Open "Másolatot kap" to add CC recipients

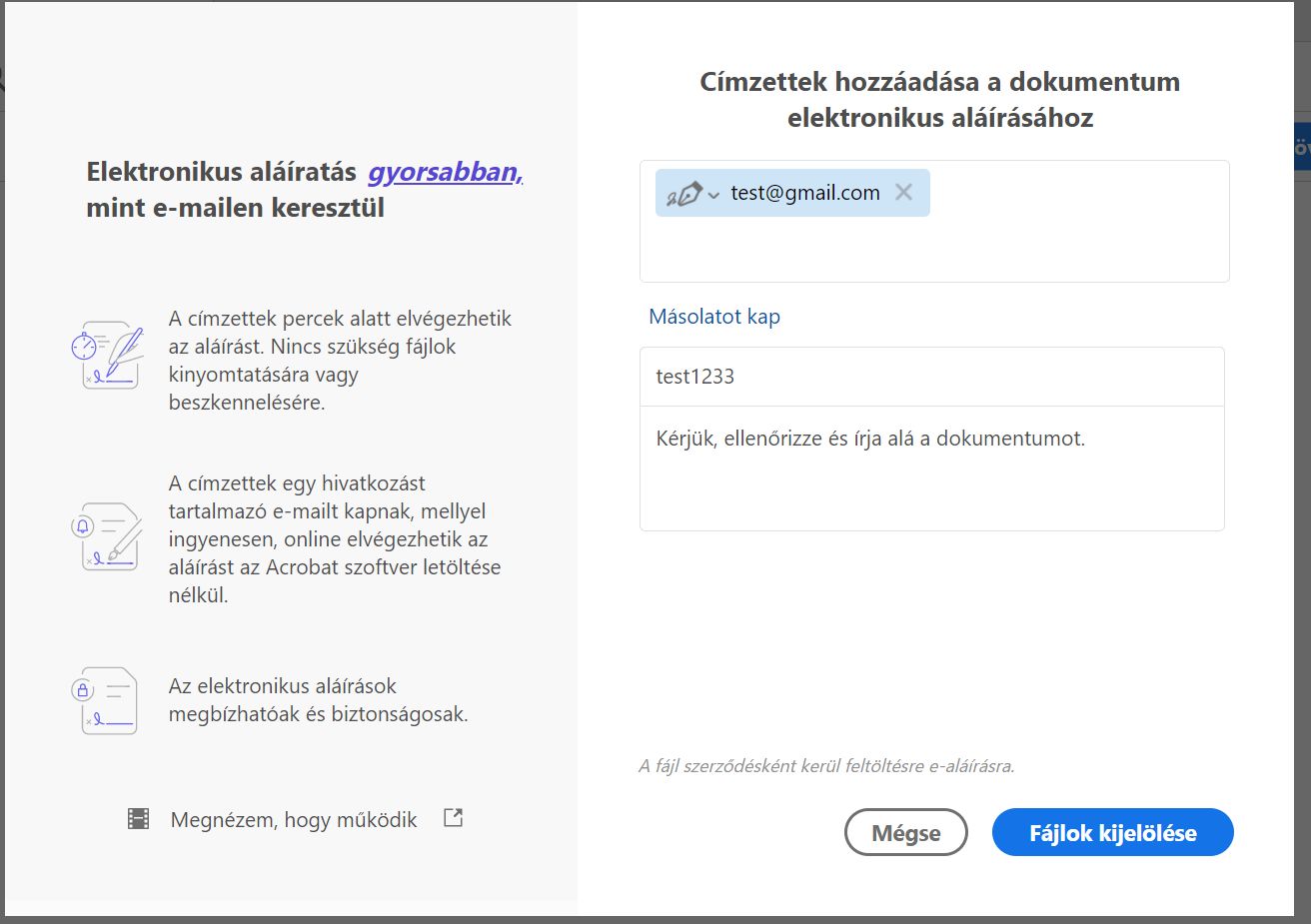pyautogui.click(x=713, y=316)
